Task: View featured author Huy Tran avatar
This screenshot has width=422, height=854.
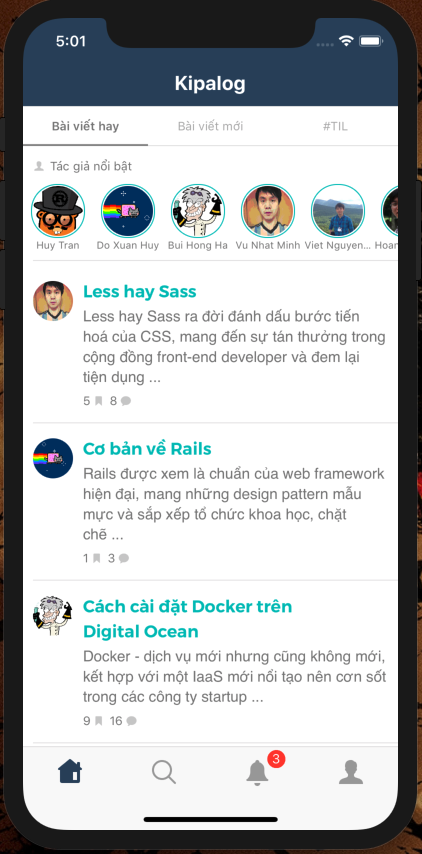Action: [x=58, y=211]
